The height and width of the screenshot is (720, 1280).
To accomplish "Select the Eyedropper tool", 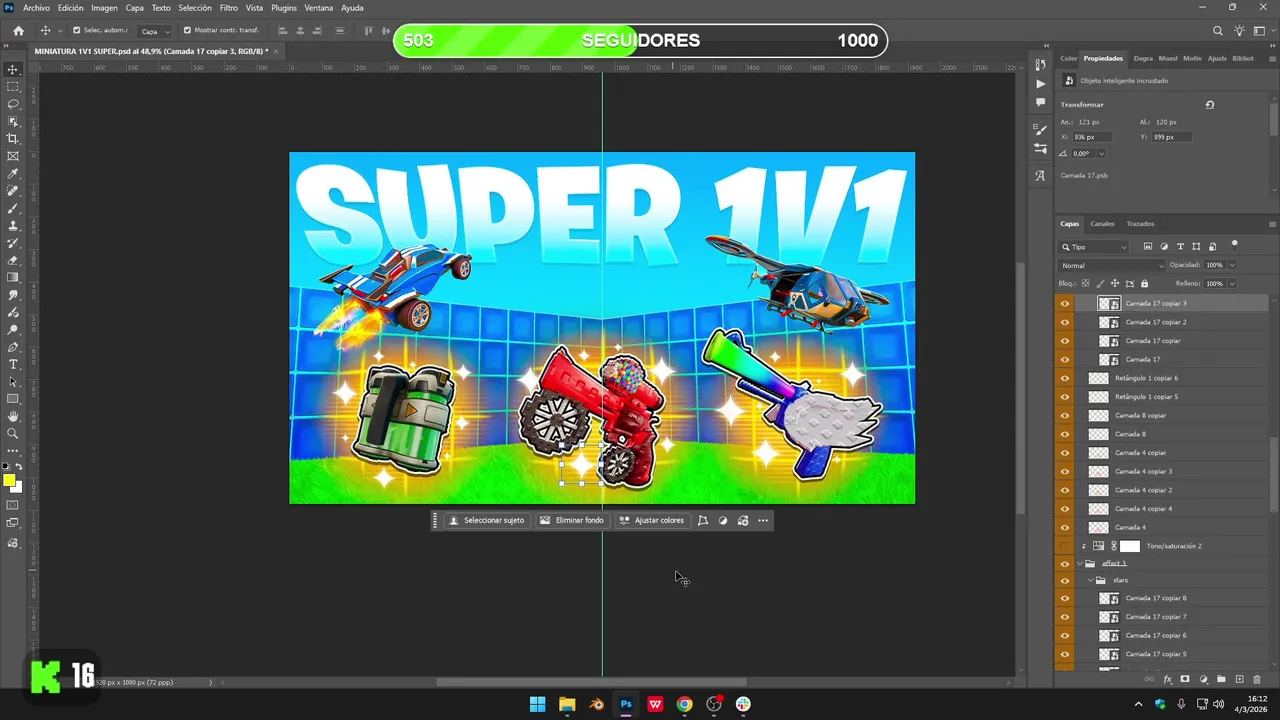I will click(13, 173).
